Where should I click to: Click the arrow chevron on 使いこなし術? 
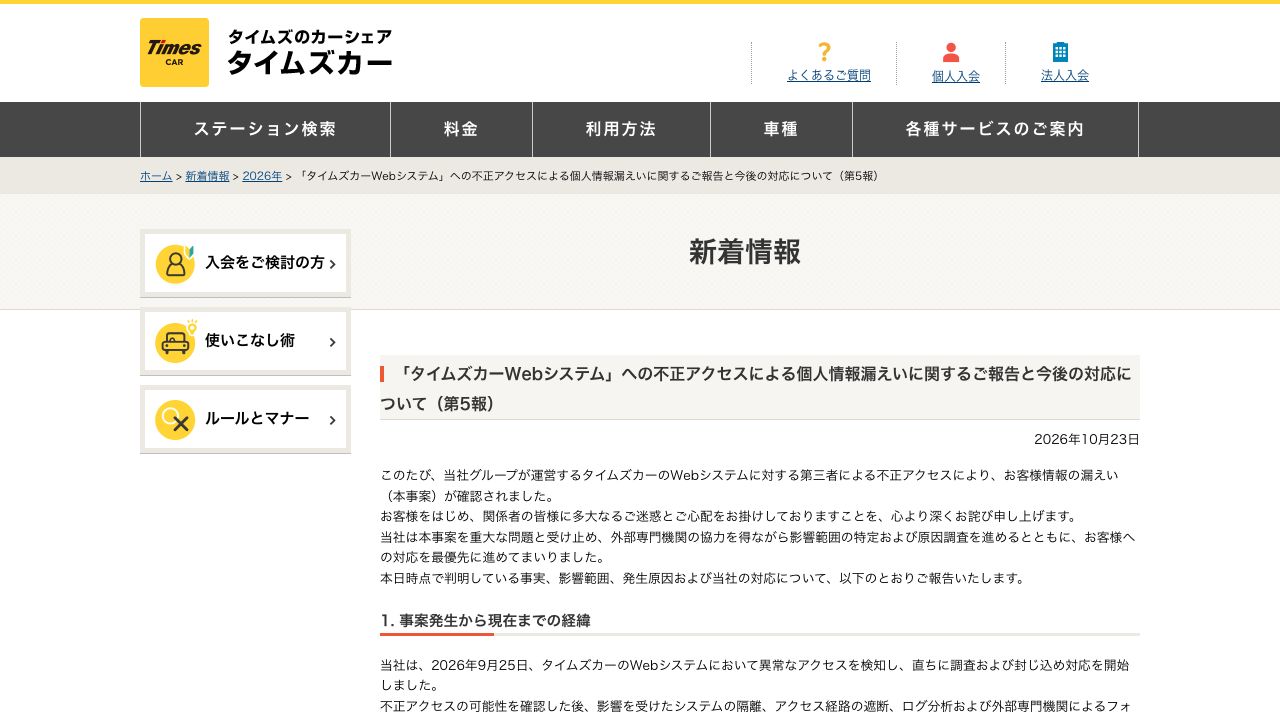point(332,342)
